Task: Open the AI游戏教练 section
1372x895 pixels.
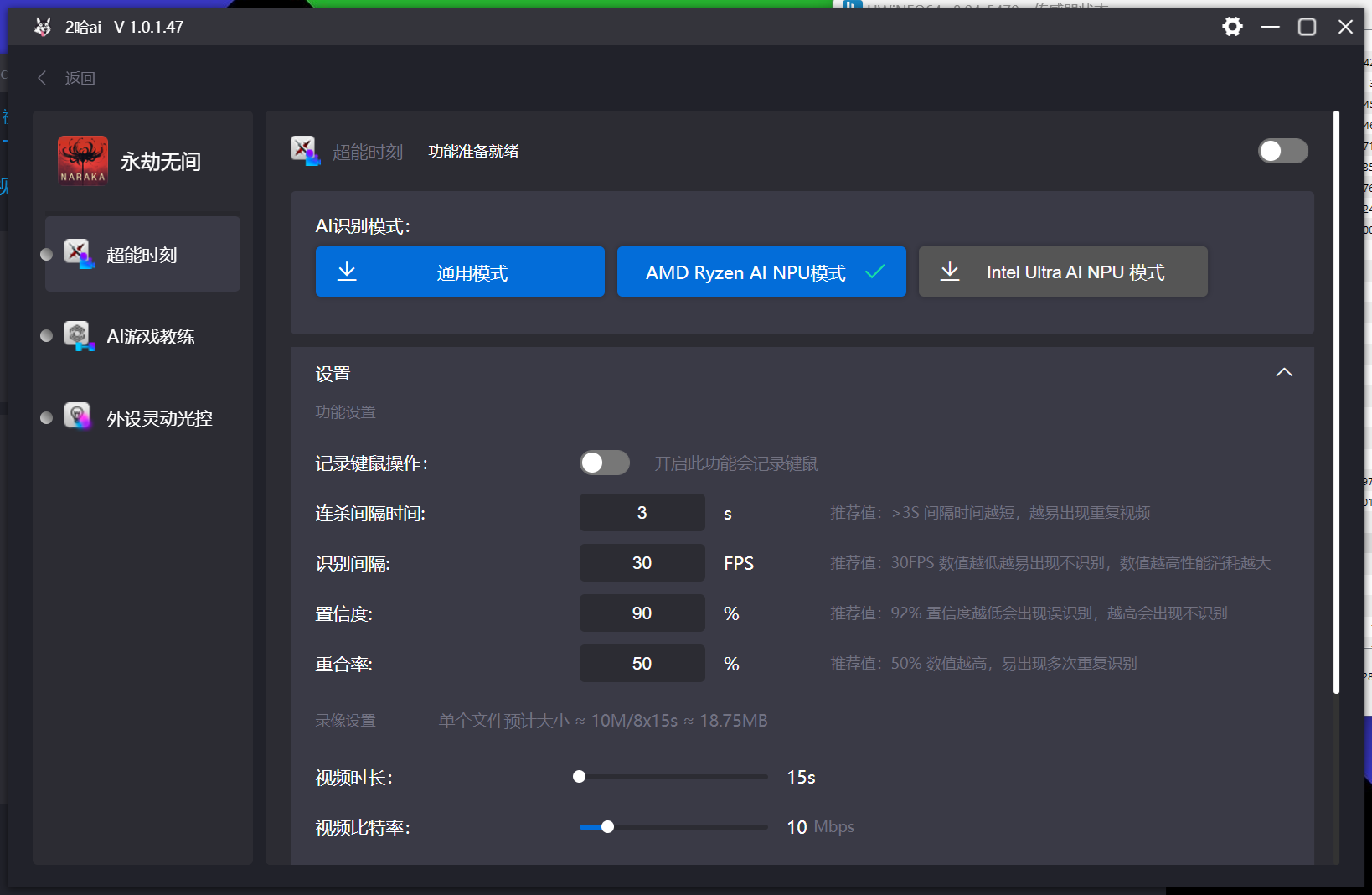Action: click(142, 336)
